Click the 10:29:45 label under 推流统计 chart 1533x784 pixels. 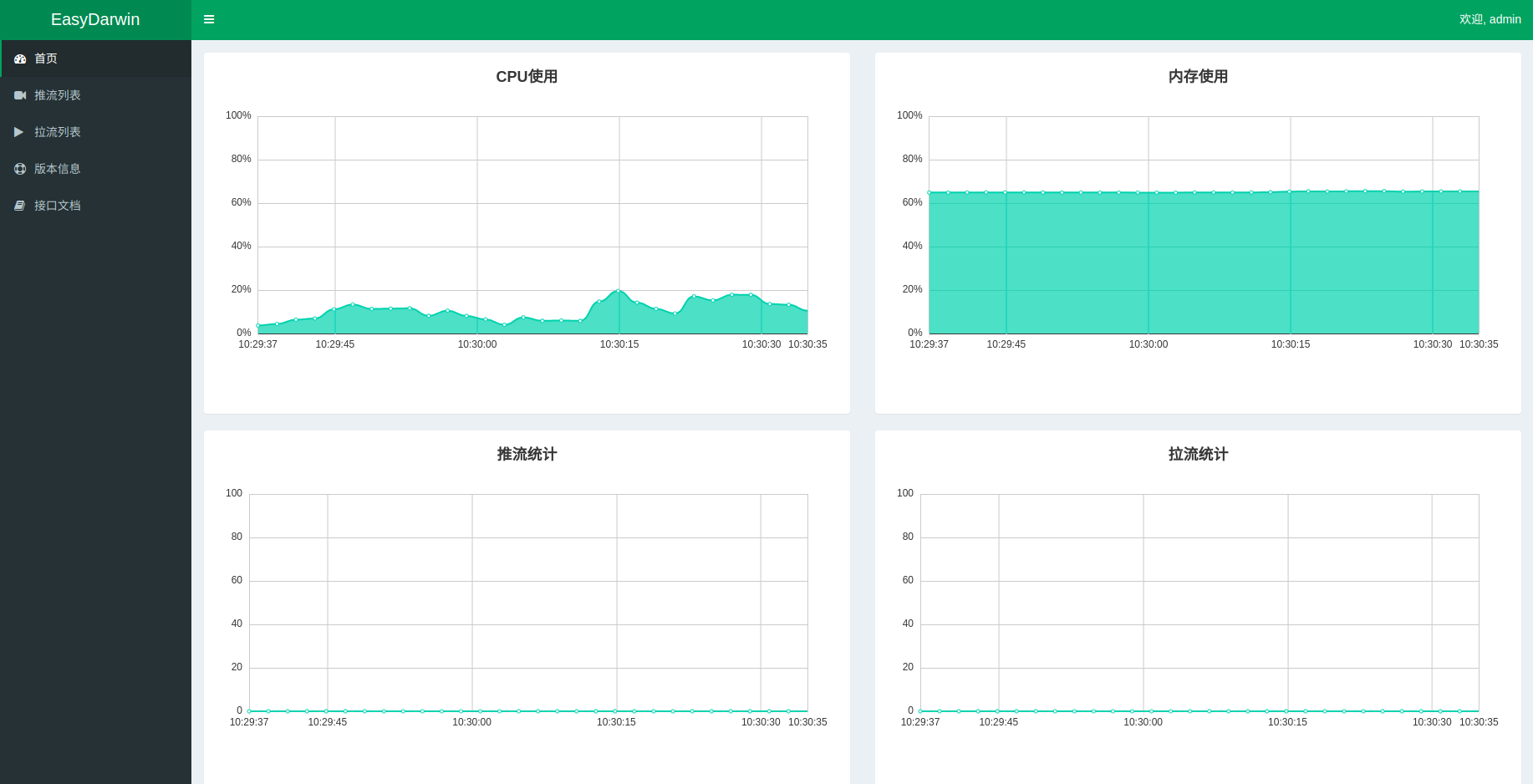(328, 722)
